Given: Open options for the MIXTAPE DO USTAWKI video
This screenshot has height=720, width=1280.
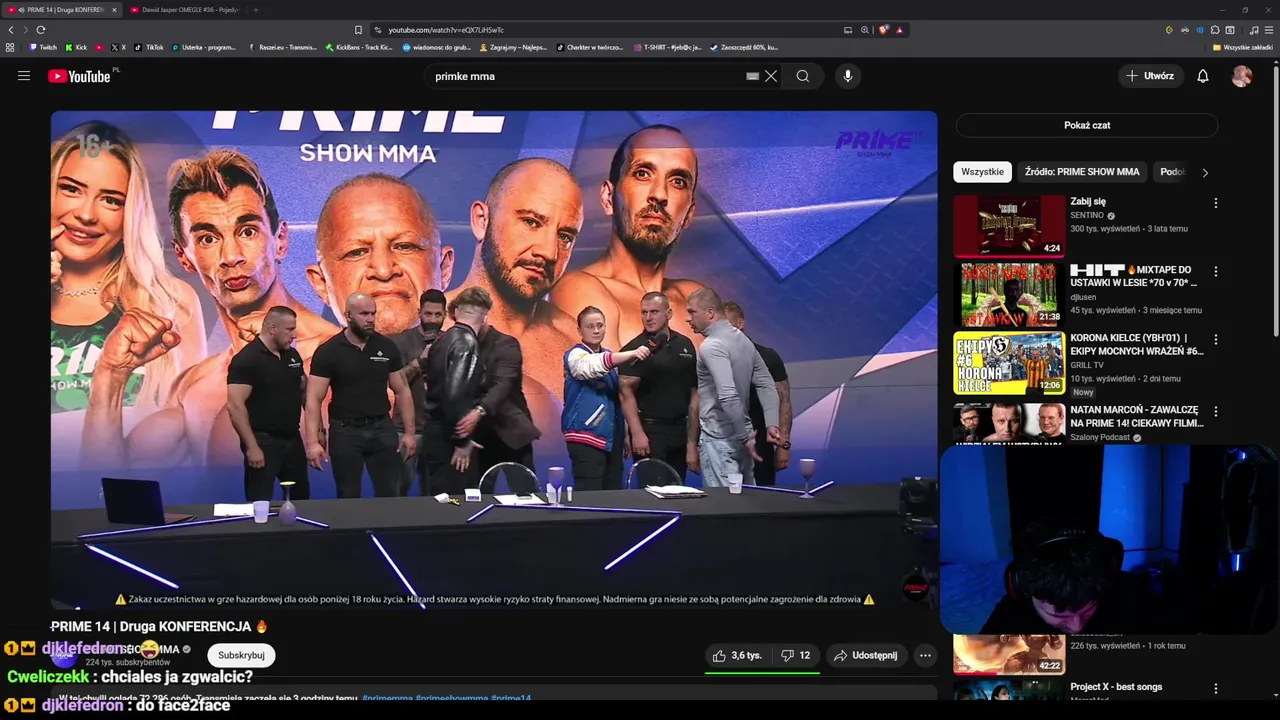Looking at the screenshot, I should [1216, 271].
